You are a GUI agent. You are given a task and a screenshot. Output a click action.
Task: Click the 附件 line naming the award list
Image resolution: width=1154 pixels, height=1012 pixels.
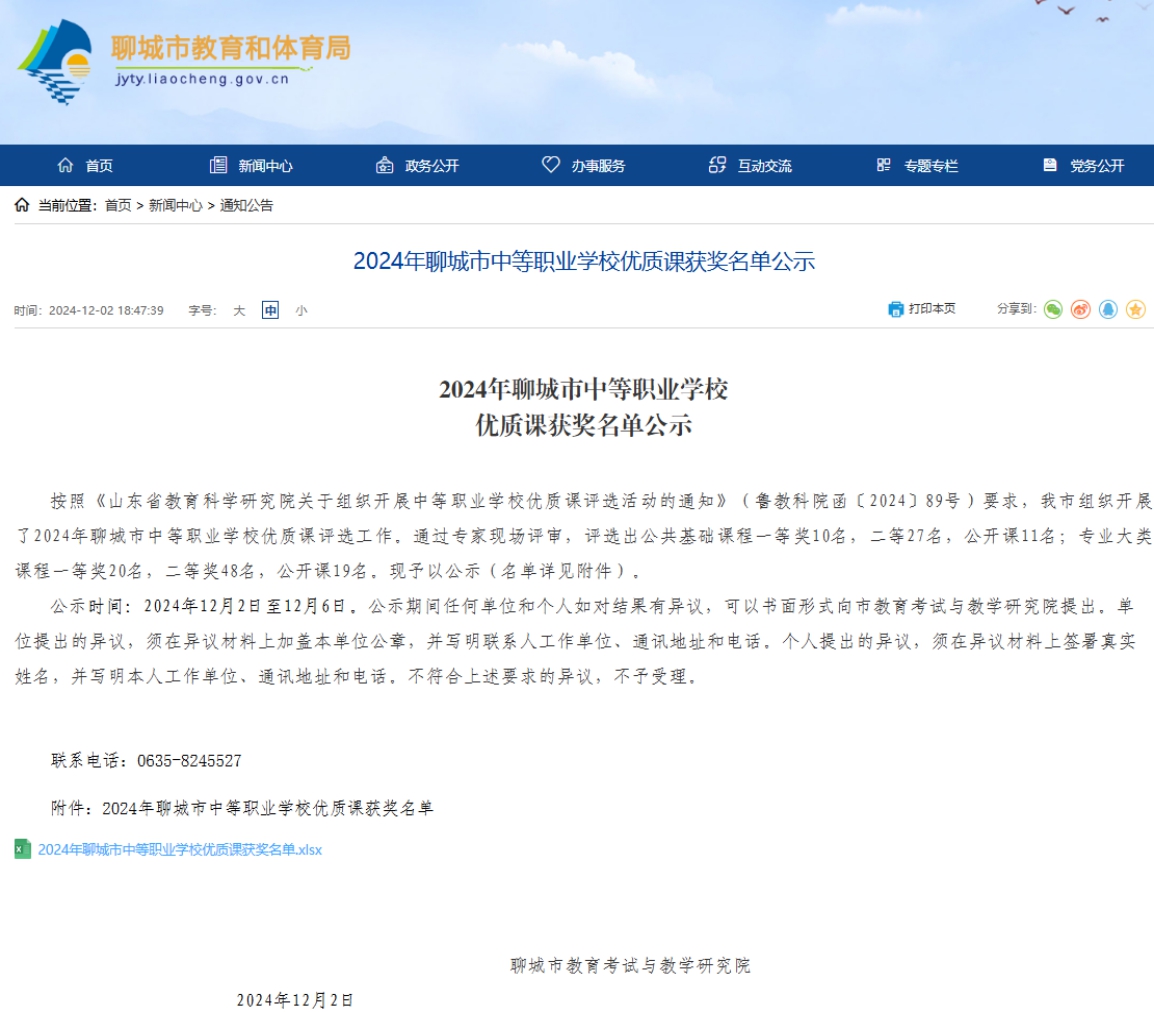click(242, 808)
